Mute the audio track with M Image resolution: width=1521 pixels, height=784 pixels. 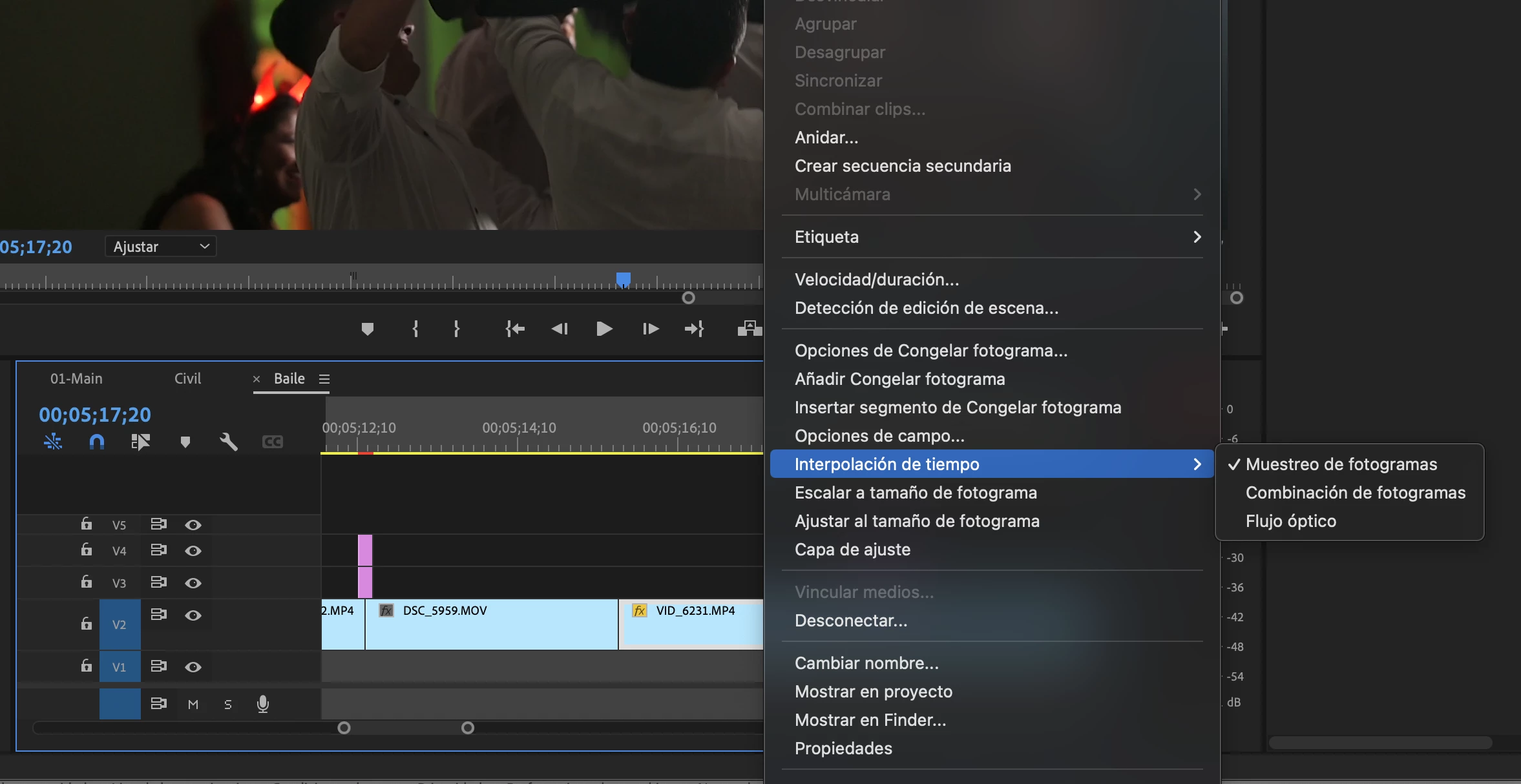pyautogui.click(x=193, y=705)
